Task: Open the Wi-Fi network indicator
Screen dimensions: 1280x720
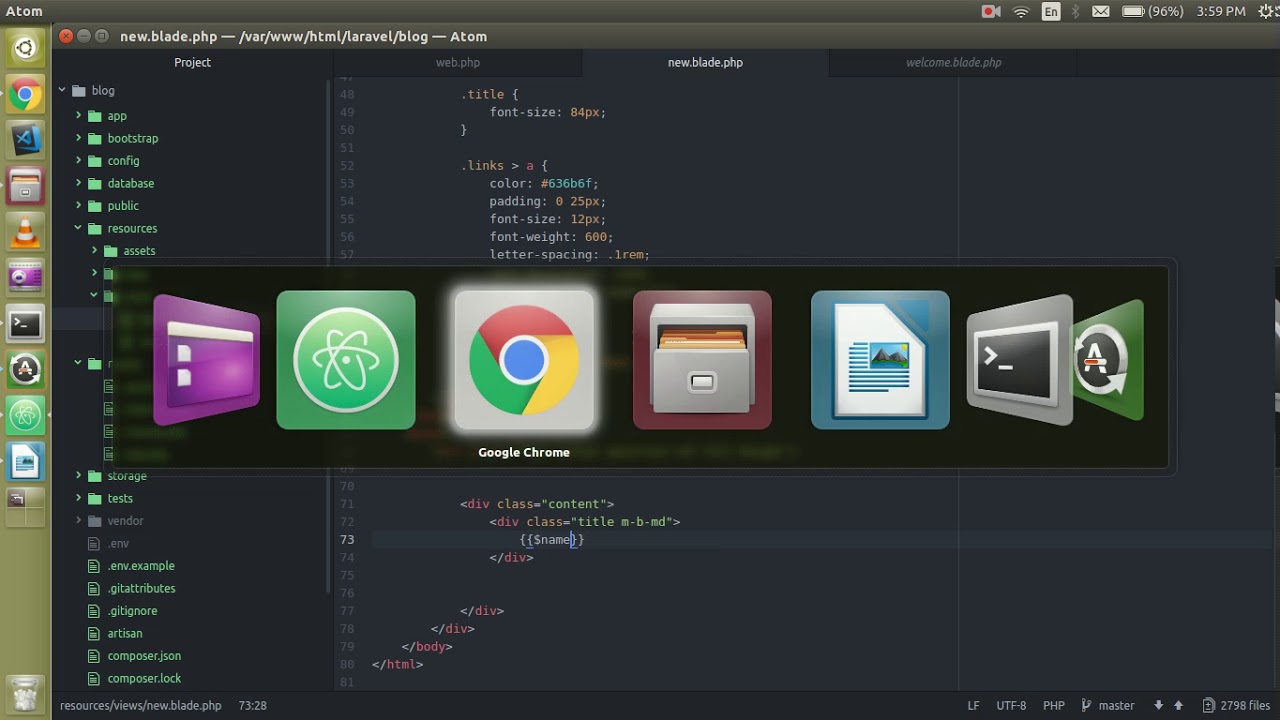Action: point(1021,12)
